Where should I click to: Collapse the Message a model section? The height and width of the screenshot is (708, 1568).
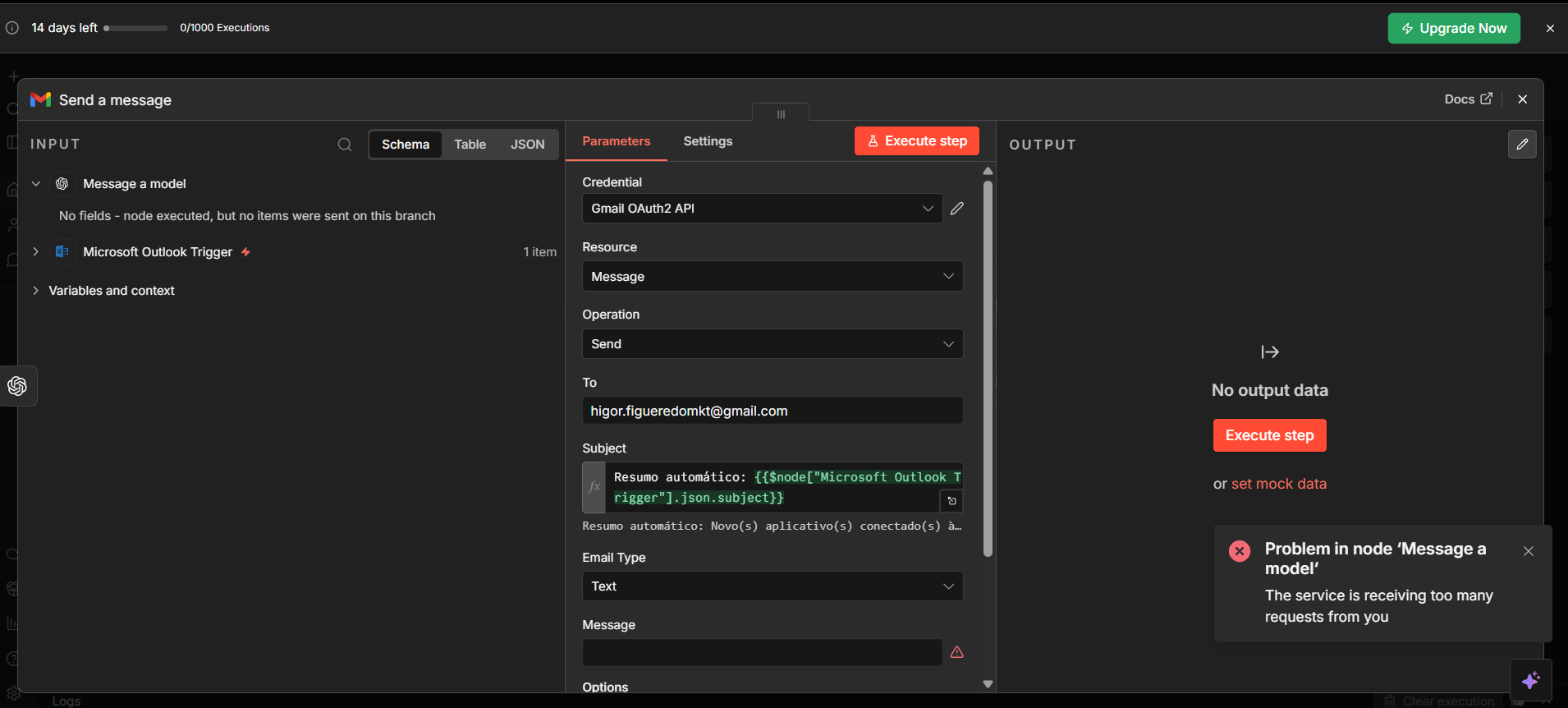(x=36, y=184)
